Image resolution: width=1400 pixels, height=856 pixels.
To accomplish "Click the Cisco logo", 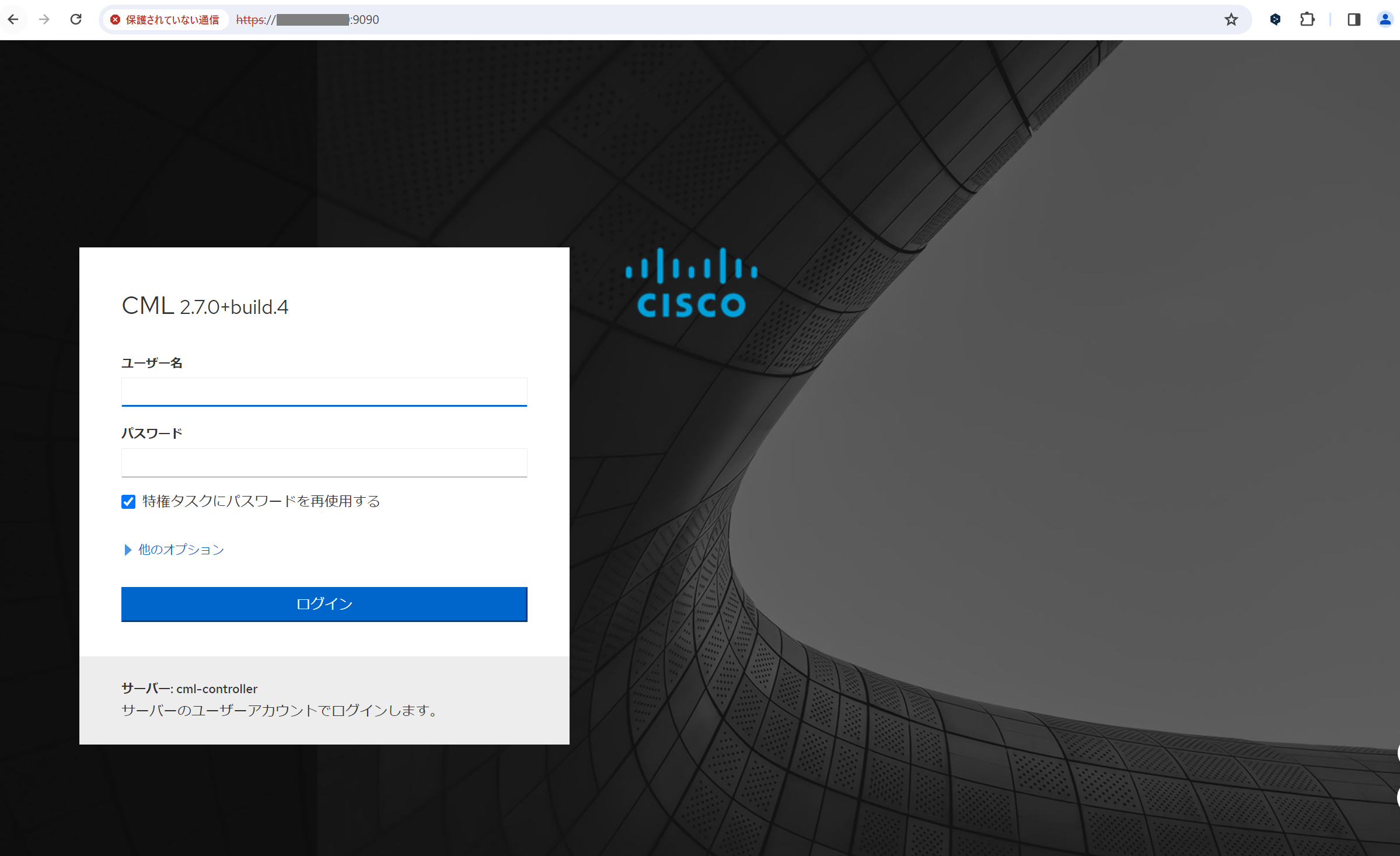I will [692, 283].
